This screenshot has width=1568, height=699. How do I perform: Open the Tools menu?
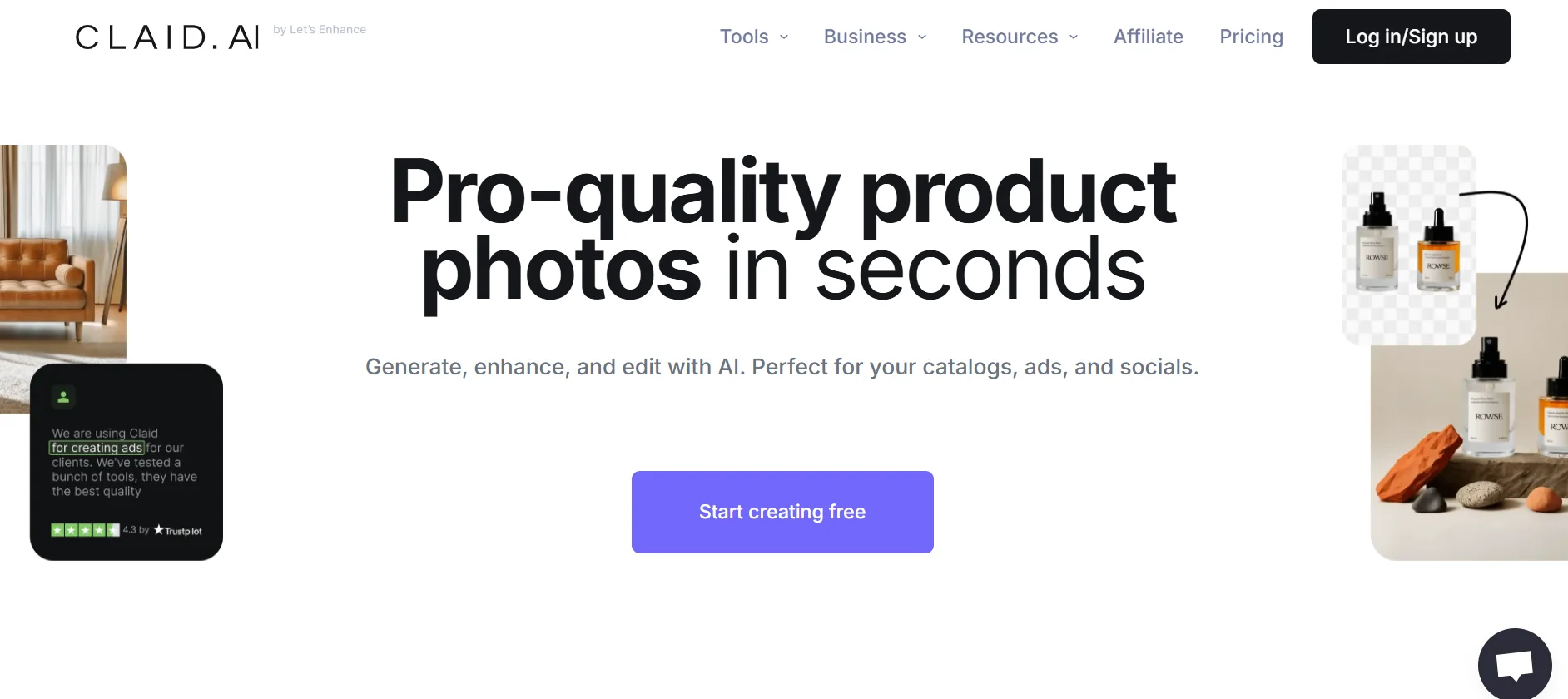tap(743, 37)
